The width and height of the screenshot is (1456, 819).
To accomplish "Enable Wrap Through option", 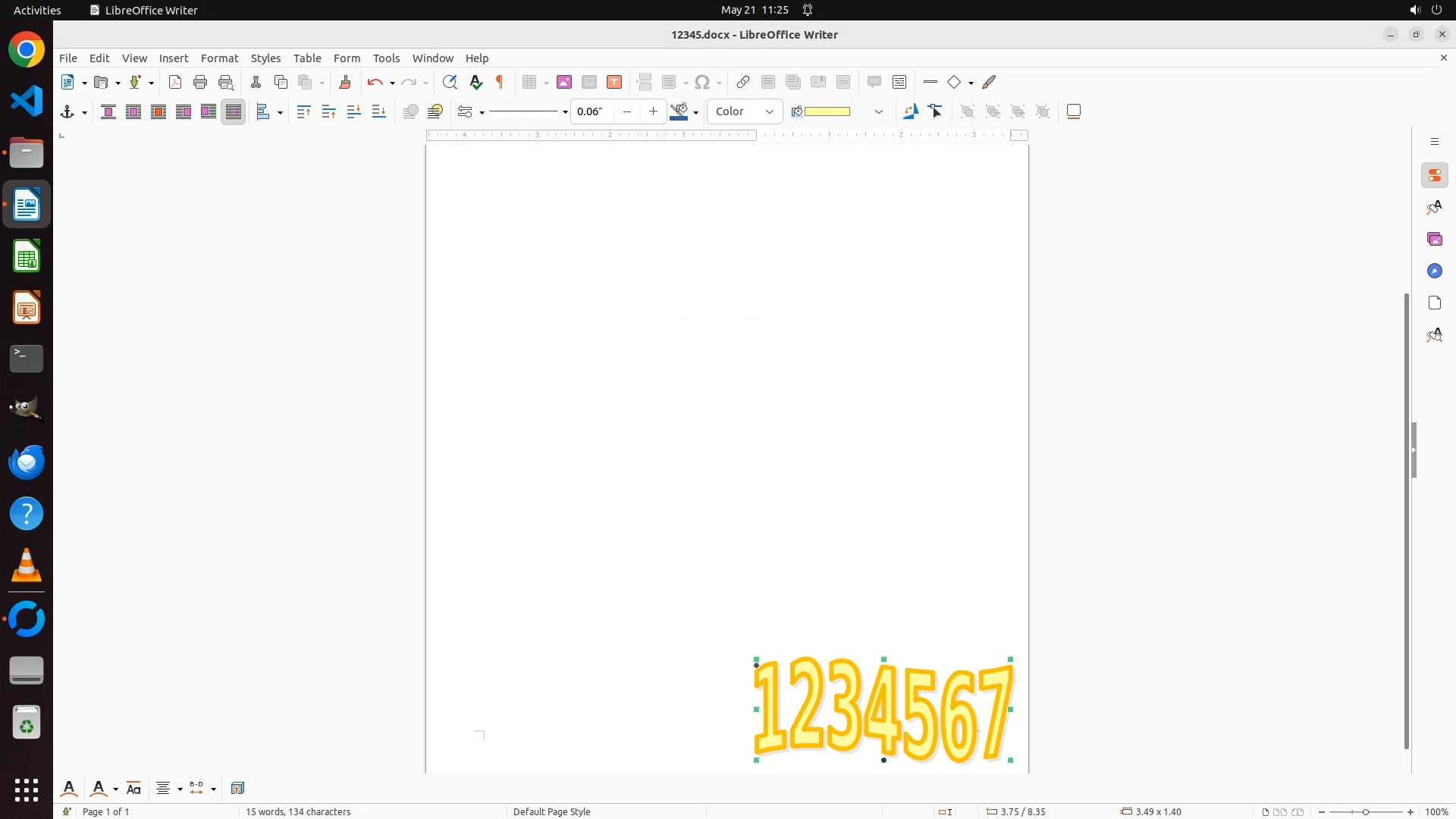I will click(x=234, y=112).
